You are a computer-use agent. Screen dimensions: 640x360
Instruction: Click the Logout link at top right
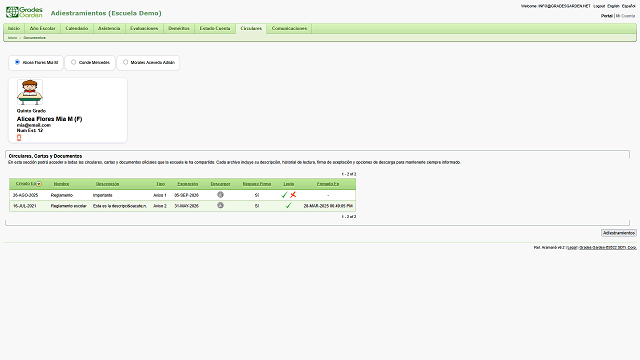599,6
